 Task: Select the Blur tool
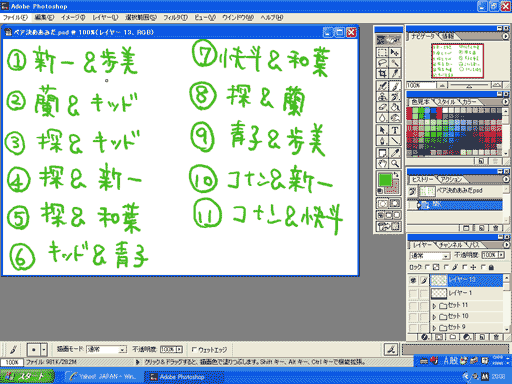(382, 117)
